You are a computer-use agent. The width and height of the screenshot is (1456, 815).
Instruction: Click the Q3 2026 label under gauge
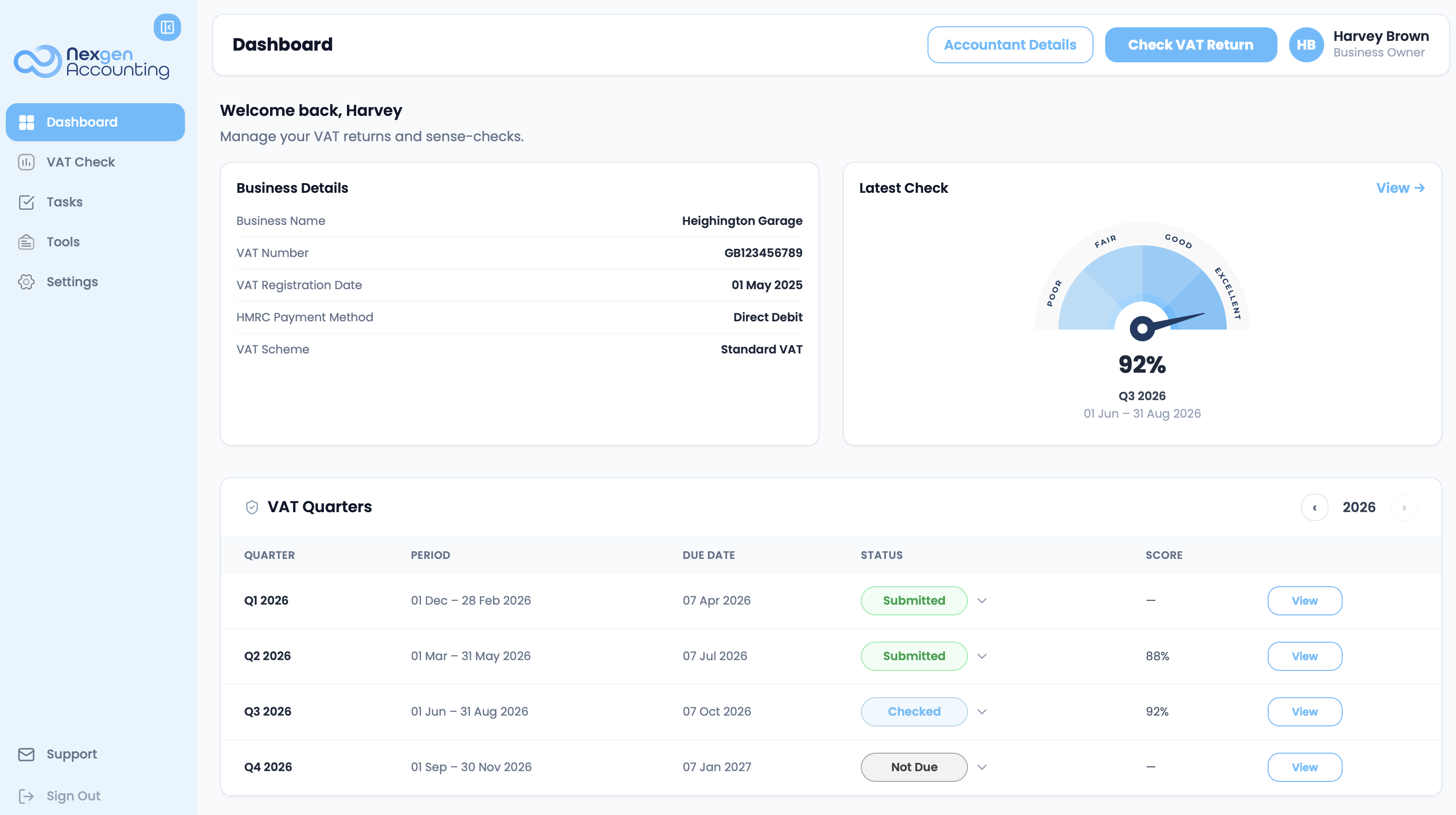pyautogui.click(x=1142, y=396)
